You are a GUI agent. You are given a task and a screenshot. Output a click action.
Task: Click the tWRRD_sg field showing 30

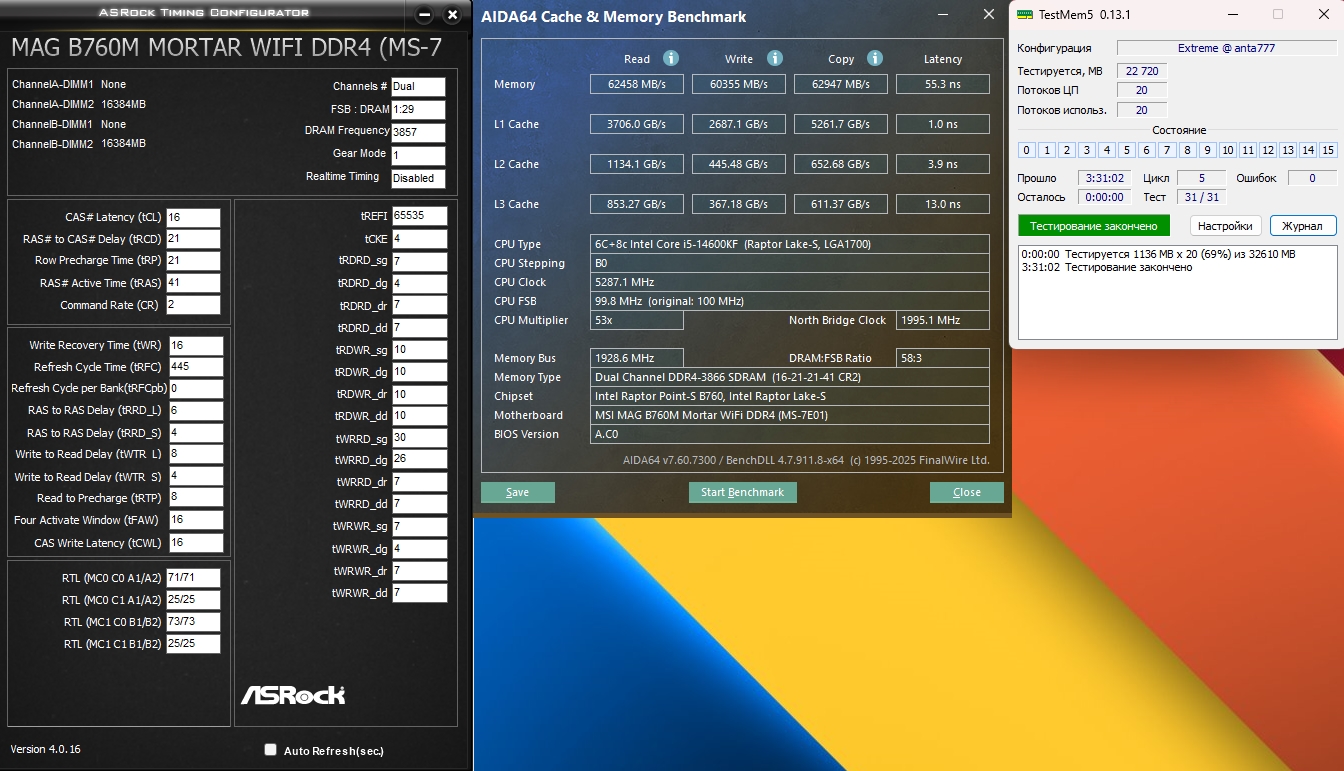coord(419,438)
